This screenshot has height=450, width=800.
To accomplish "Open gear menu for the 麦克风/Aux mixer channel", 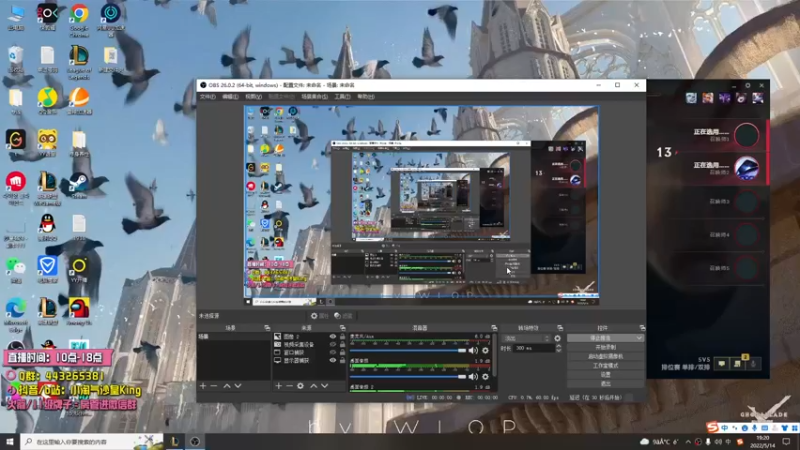I will (485, 351).
